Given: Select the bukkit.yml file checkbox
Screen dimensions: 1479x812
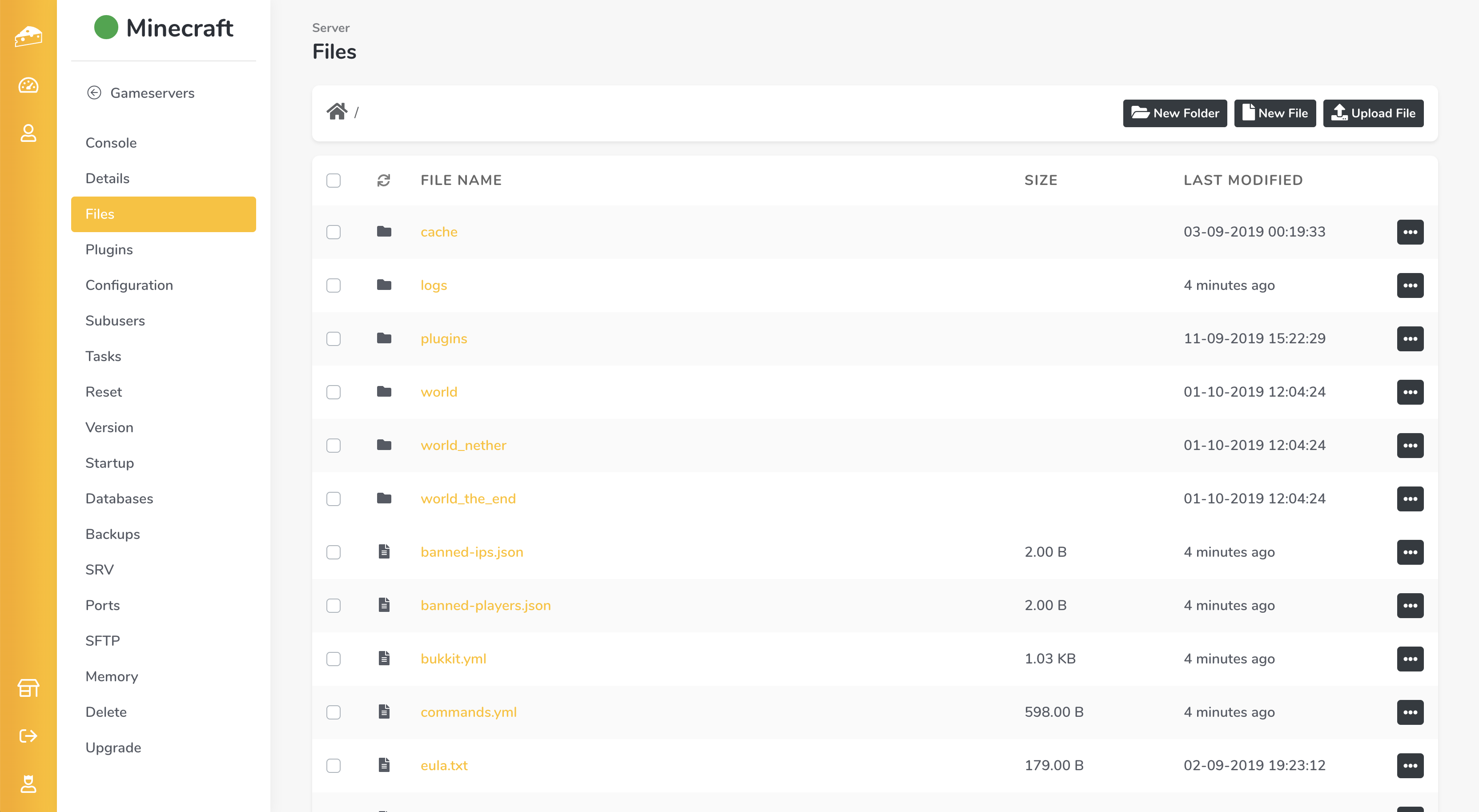Looking at the screenshot, I should click(334, 659).
